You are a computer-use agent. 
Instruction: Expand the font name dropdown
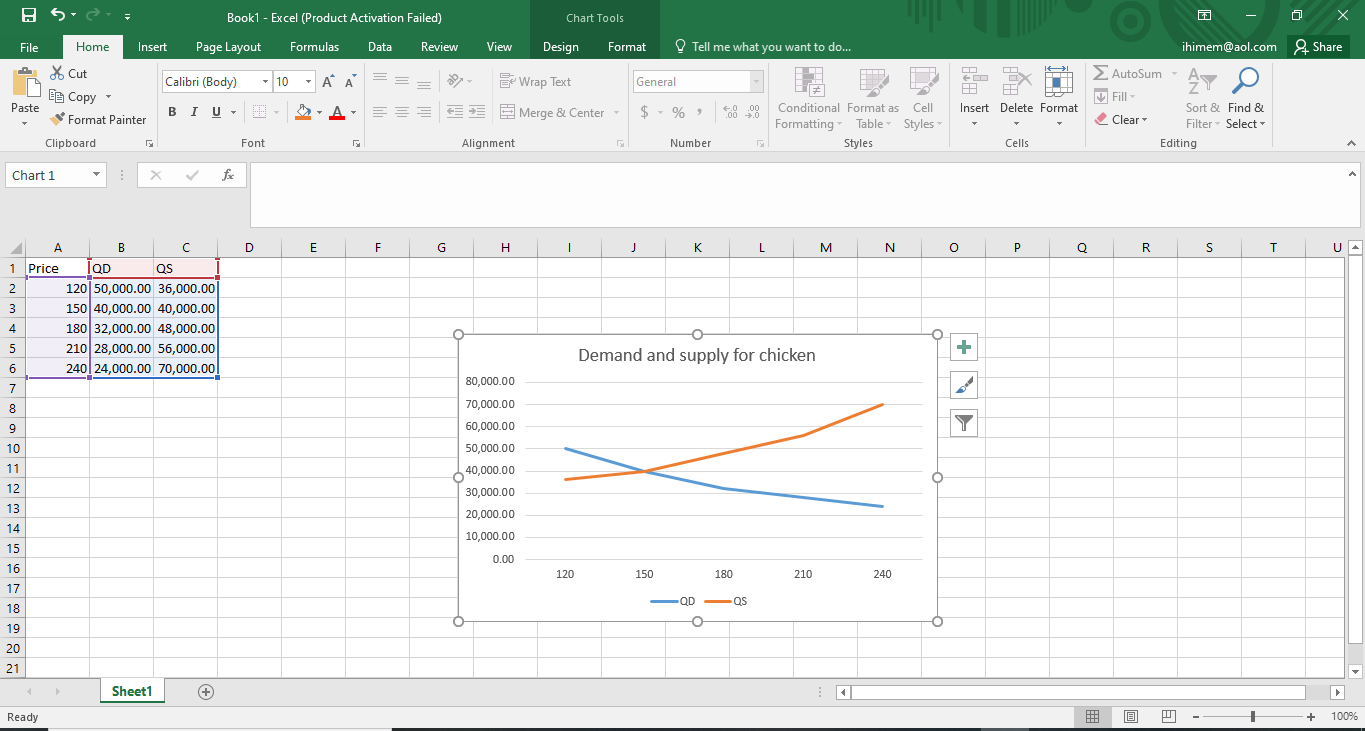(265, 82)
